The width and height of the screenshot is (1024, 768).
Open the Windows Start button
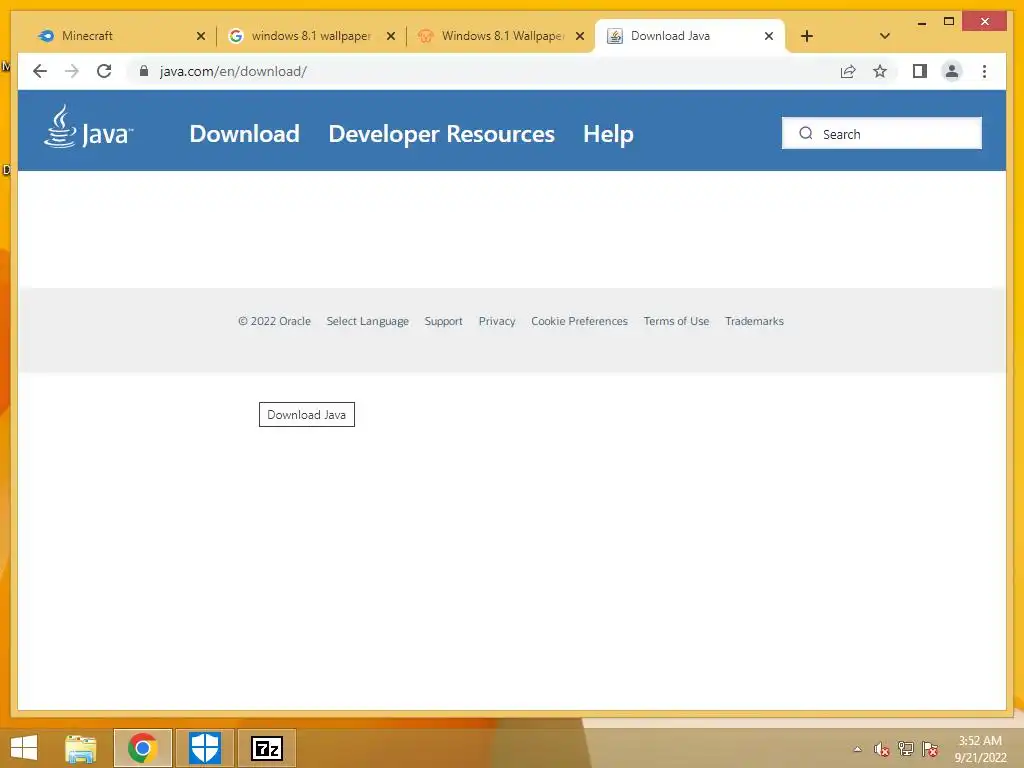point(24,748)
